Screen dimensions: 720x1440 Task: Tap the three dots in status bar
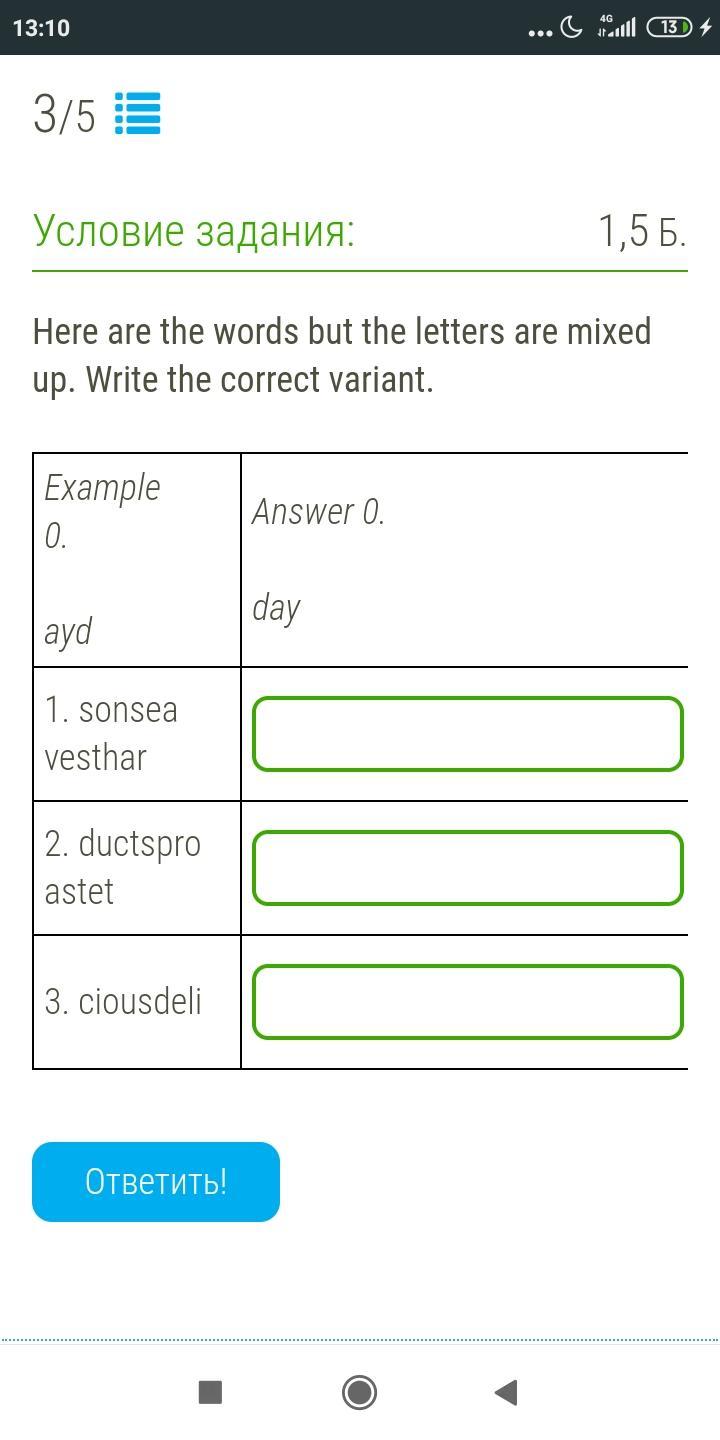540,32
